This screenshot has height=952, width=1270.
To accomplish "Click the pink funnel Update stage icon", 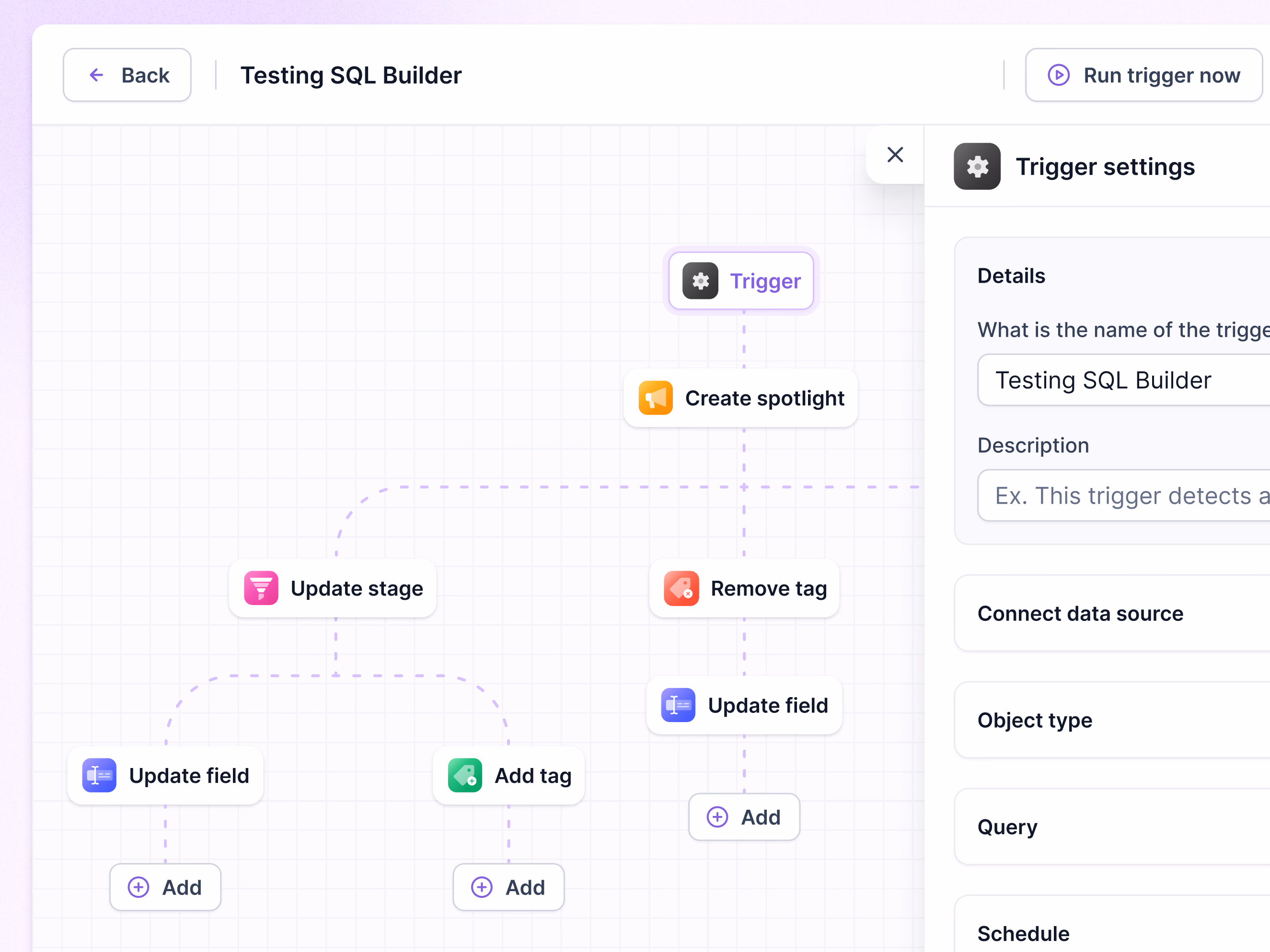I will tap(261, 588).
